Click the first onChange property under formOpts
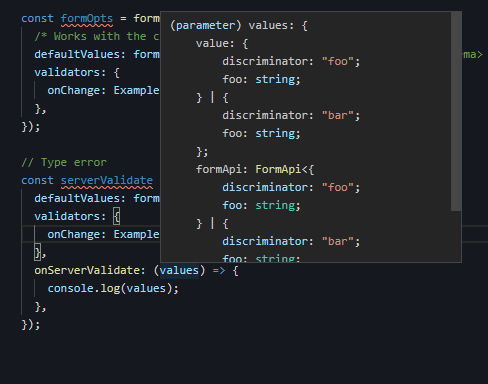Image resolution: width=488 pixels, height=384 pixels. (x=74, y=90)
